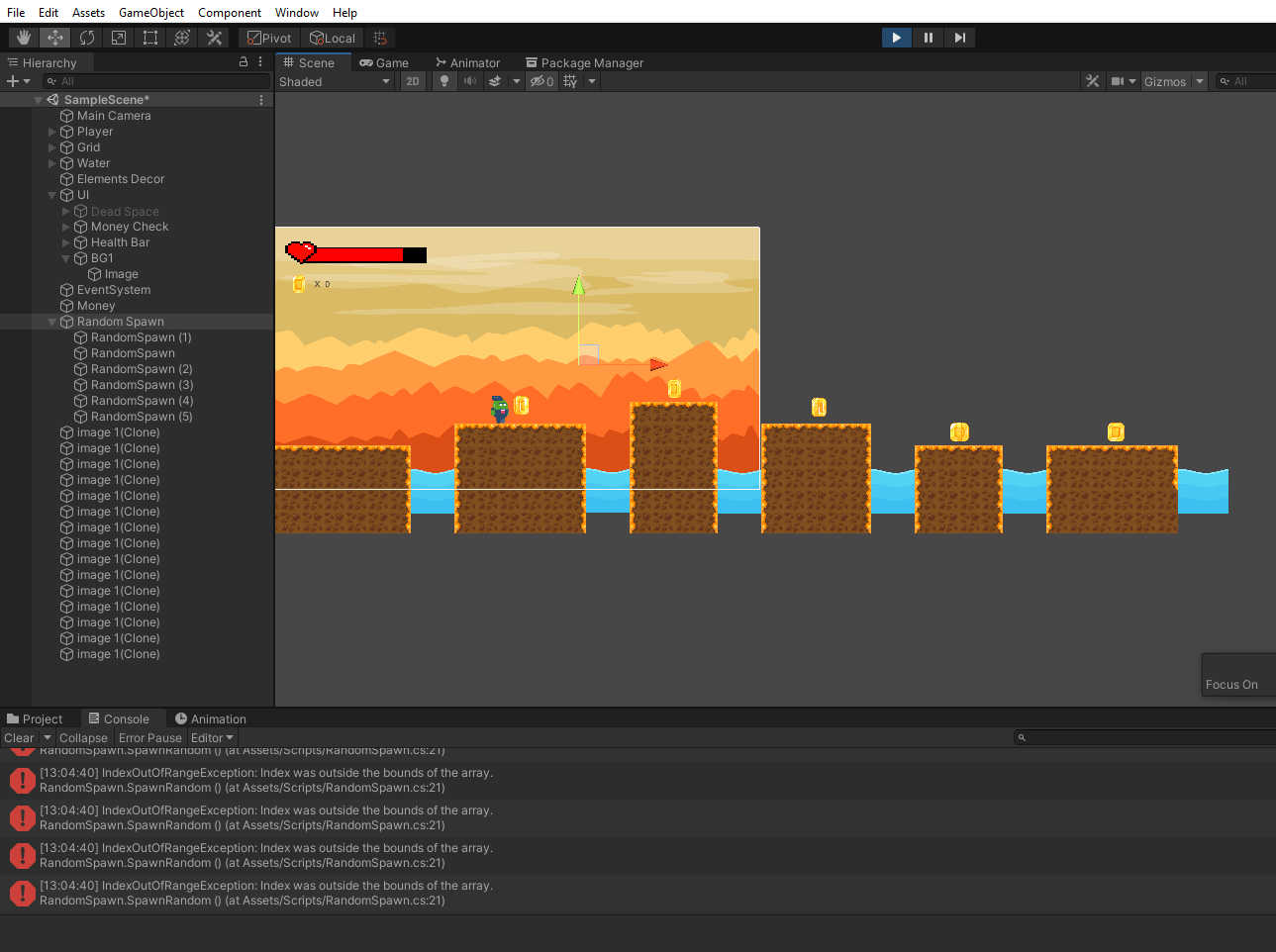This screenshot has height=952, width=1276.
Task: Open the Project tab
Action: 35,718
